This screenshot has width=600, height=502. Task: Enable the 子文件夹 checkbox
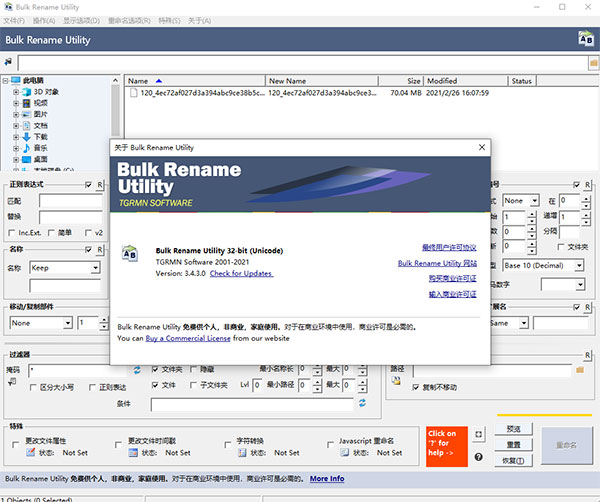click(x=193, y=385)
